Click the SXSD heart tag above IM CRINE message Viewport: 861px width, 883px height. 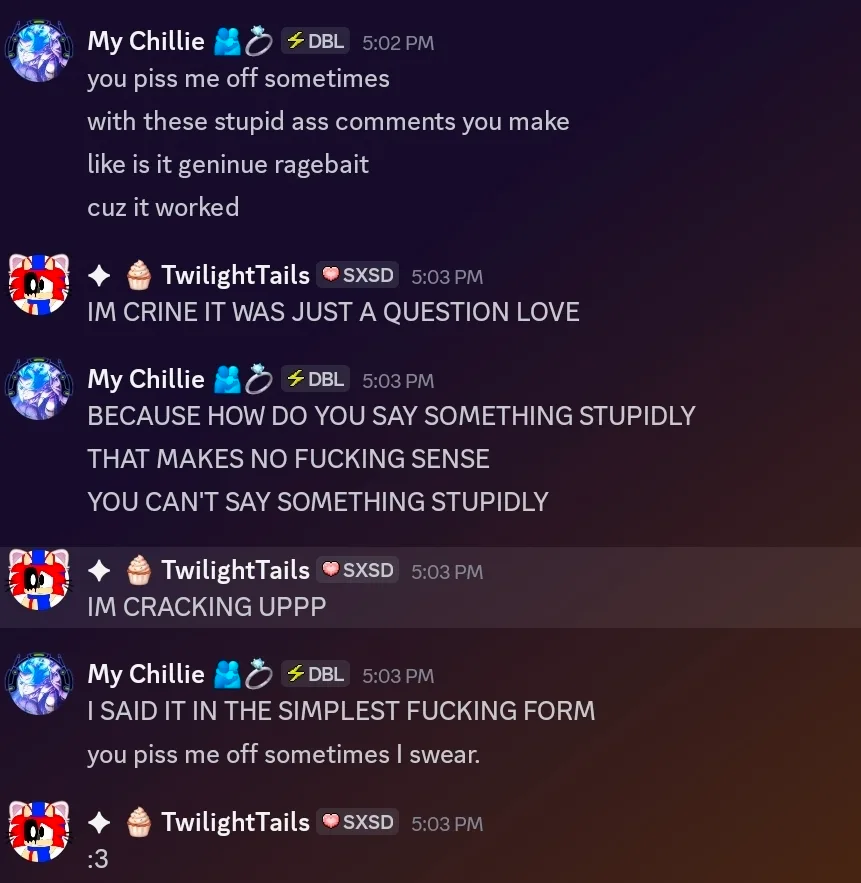click(x=358, y=275)
